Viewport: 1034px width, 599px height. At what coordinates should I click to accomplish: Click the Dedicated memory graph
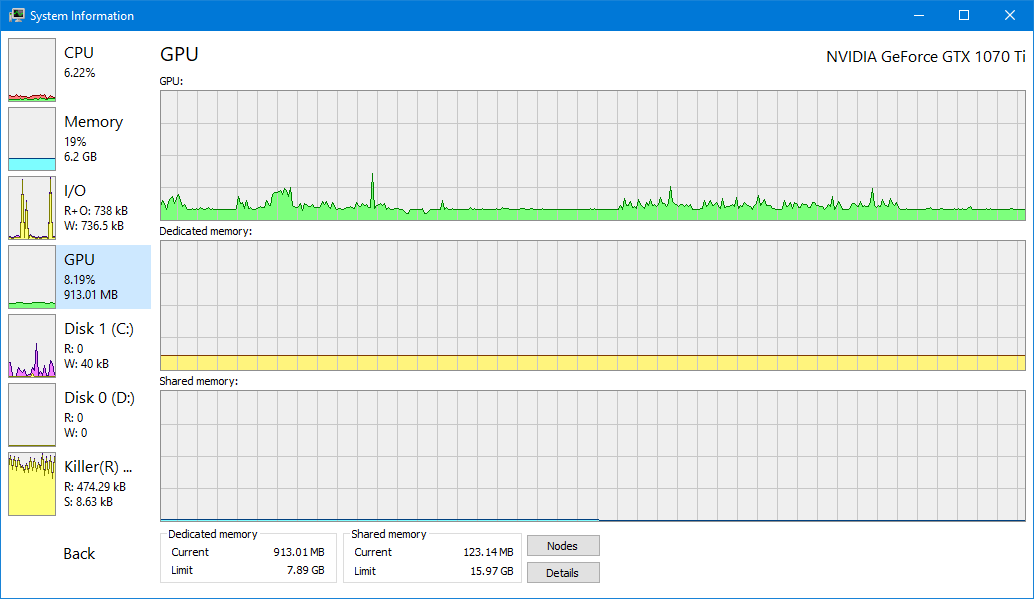tap(595, 305)
